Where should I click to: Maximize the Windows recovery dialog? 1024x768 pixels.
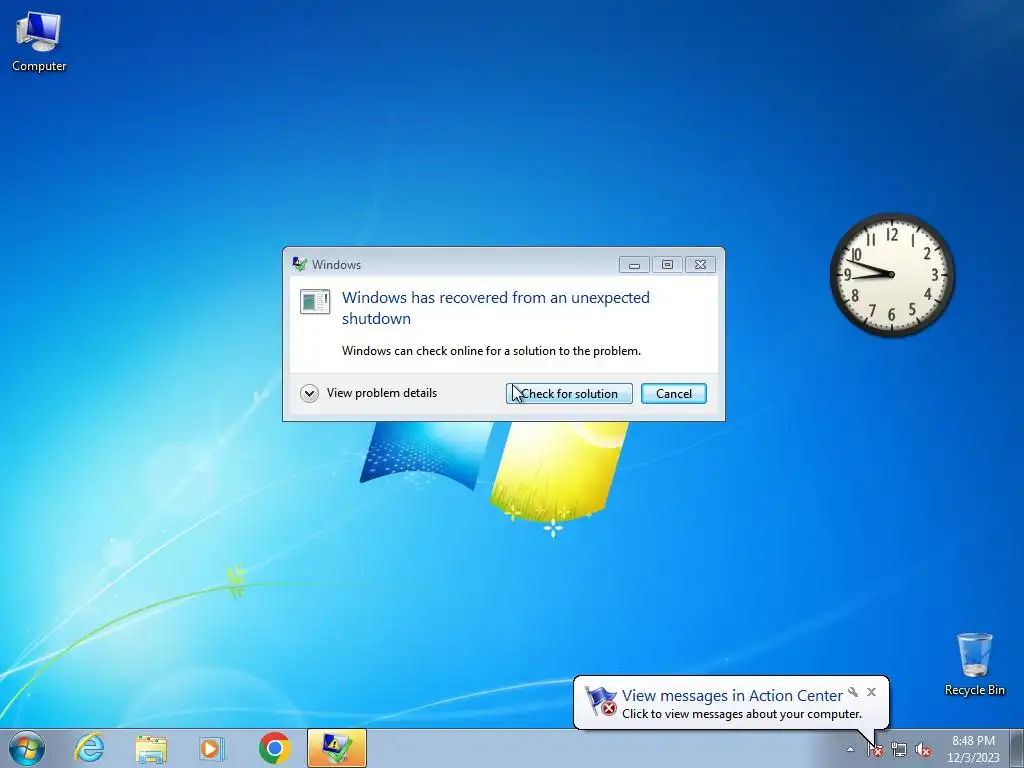(x=667, y=264)
